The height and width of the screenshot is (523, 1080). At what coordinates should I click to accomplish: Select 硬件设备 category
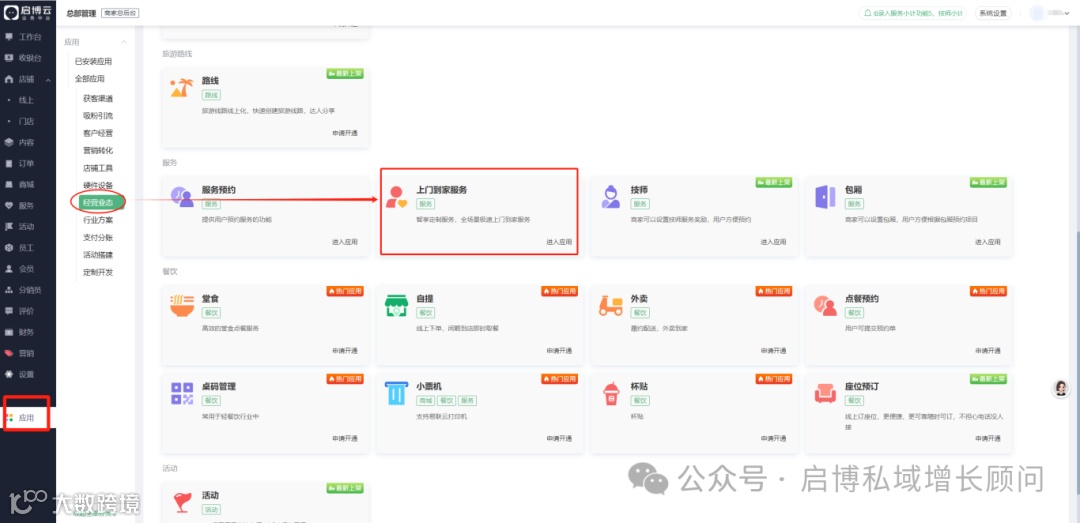pyautogui.click(x=98, y=185)
